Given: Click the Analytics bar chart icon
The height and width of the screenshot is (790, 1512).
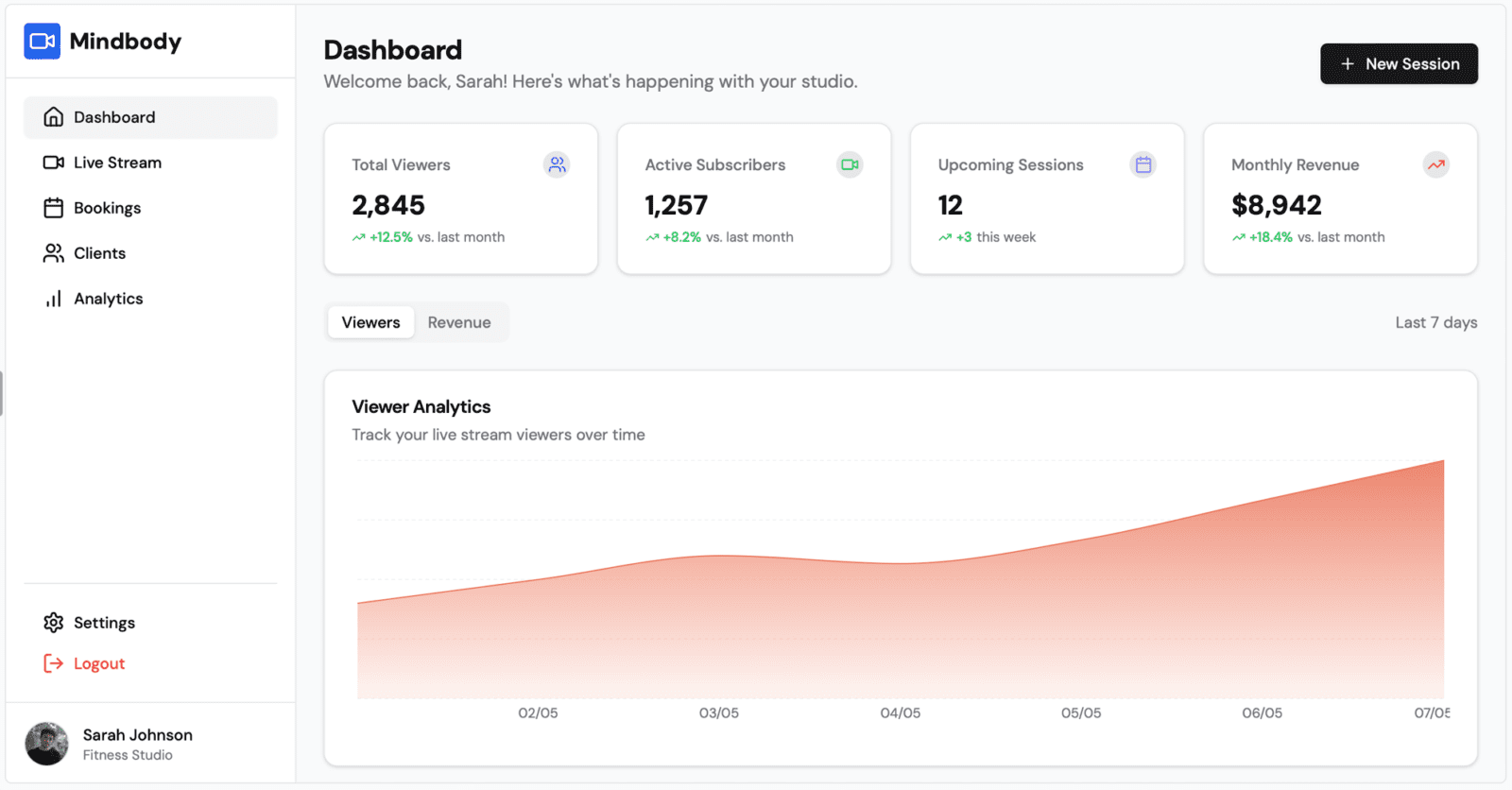Looking at the screenshot, I should (x=54, y=299).
